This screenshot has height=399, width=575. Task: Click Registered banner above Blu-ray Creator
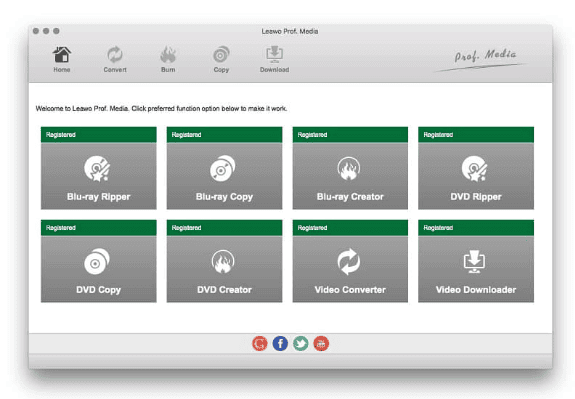coord(350,135)
